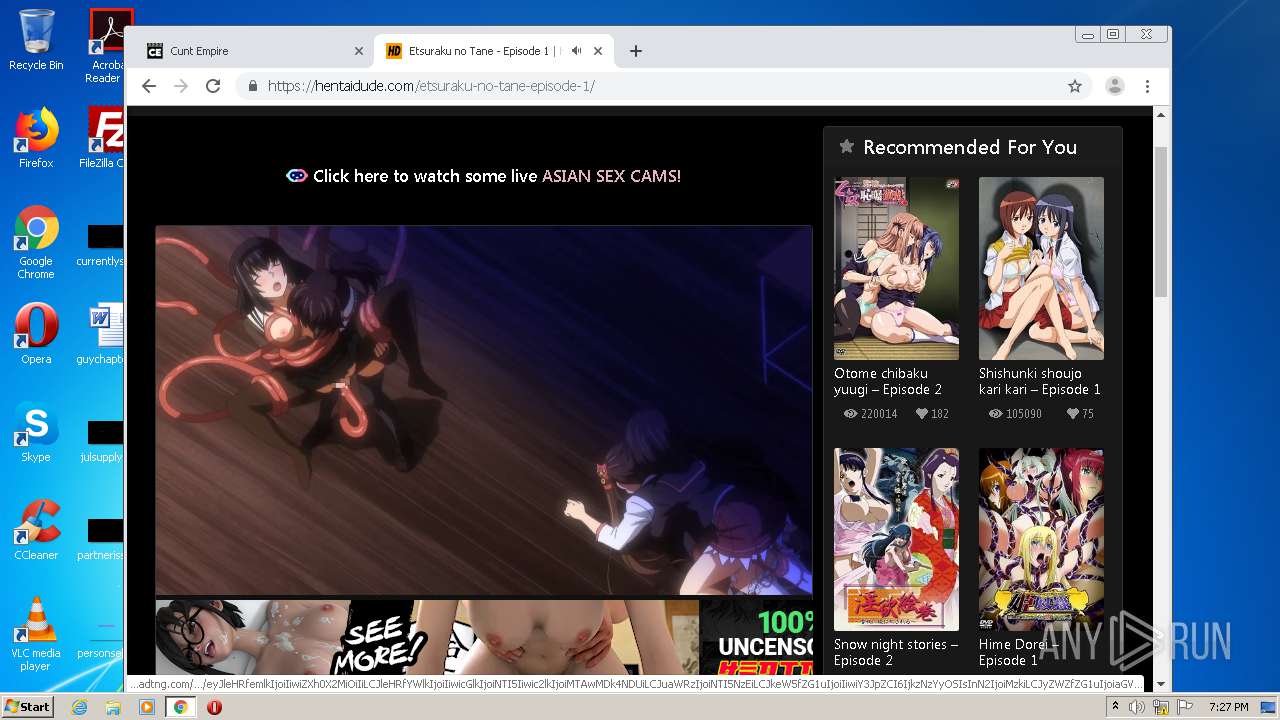Switch to the Cunt Empire tab

pos(255,51)
